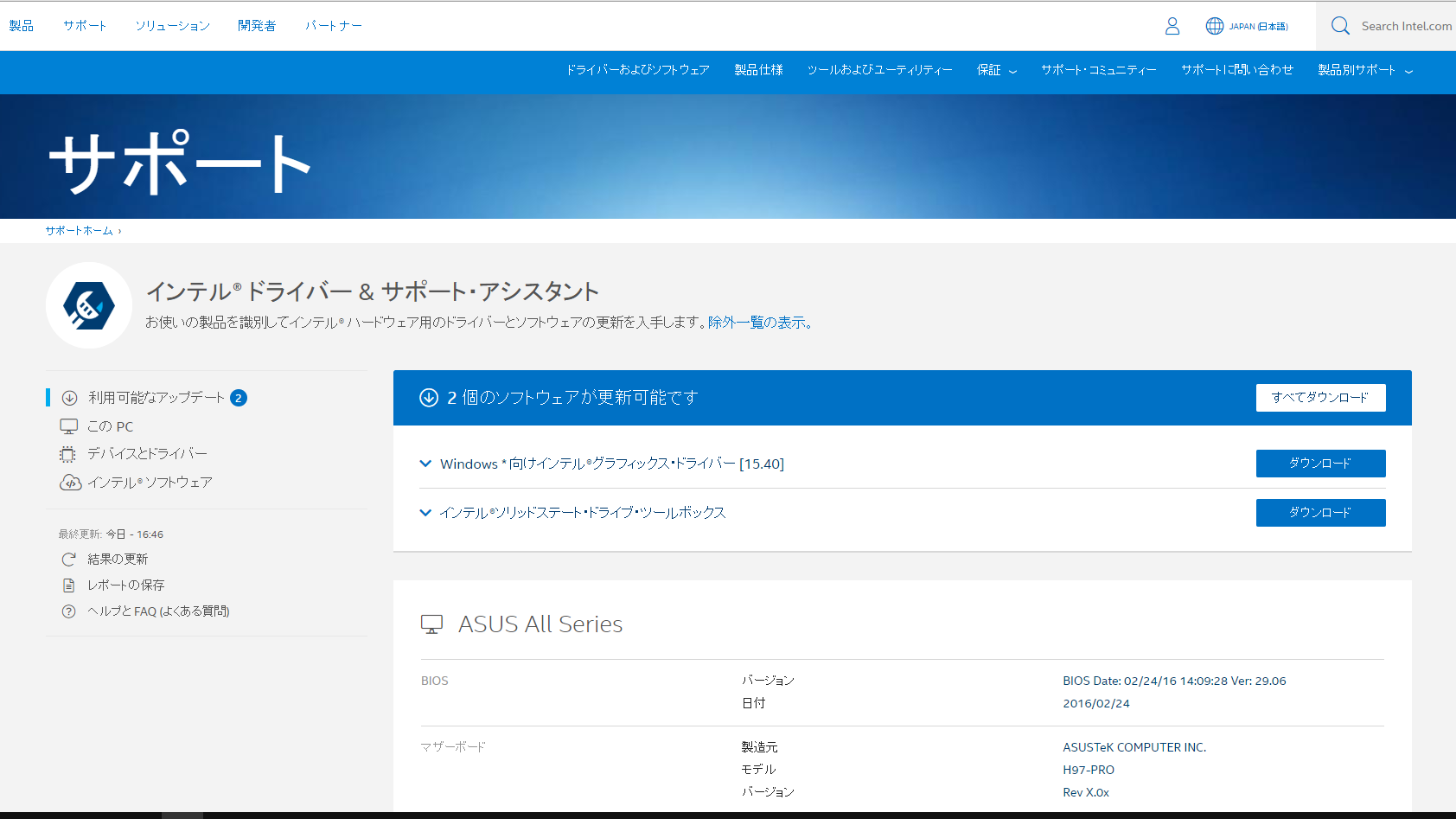Expand the ソリッドステート・ドライブ・ツールボックス entry
This screenshot has width=1456, height=819.
425,513
